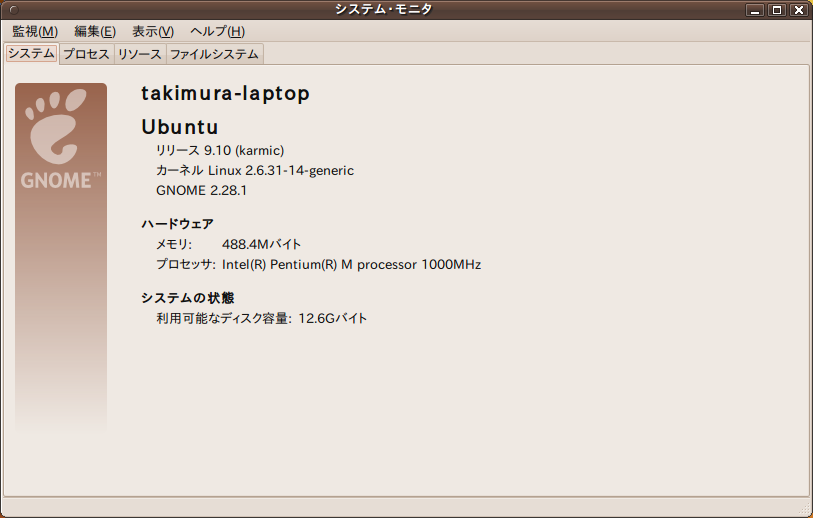
Task: Click the カーネル Linux 2.6.31-14-generic line
Action: point(255,171)
